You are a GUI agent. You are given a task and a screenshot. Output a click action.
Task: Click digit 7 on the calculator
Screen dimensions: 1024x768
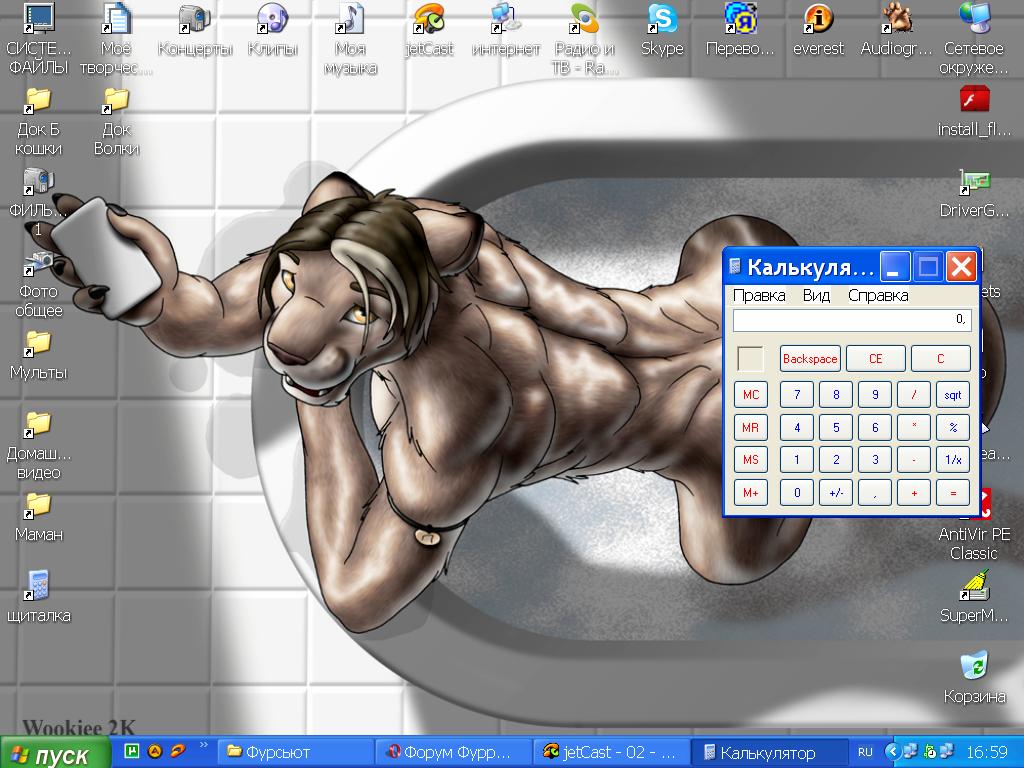[x=797, y=394]
